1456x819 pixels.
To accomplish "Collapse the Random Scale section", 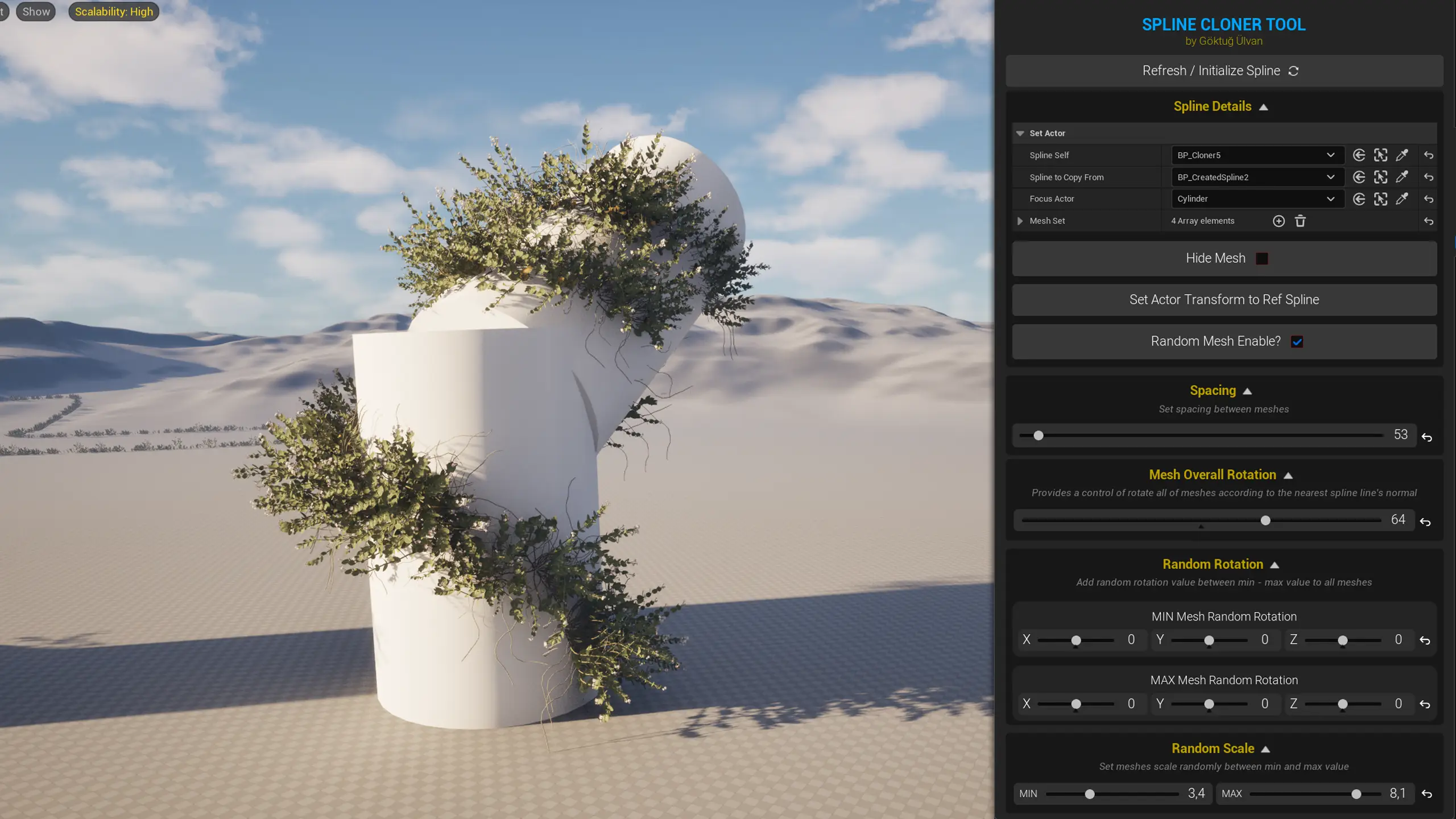I will pyautogui.click(x=1265, y=749).
